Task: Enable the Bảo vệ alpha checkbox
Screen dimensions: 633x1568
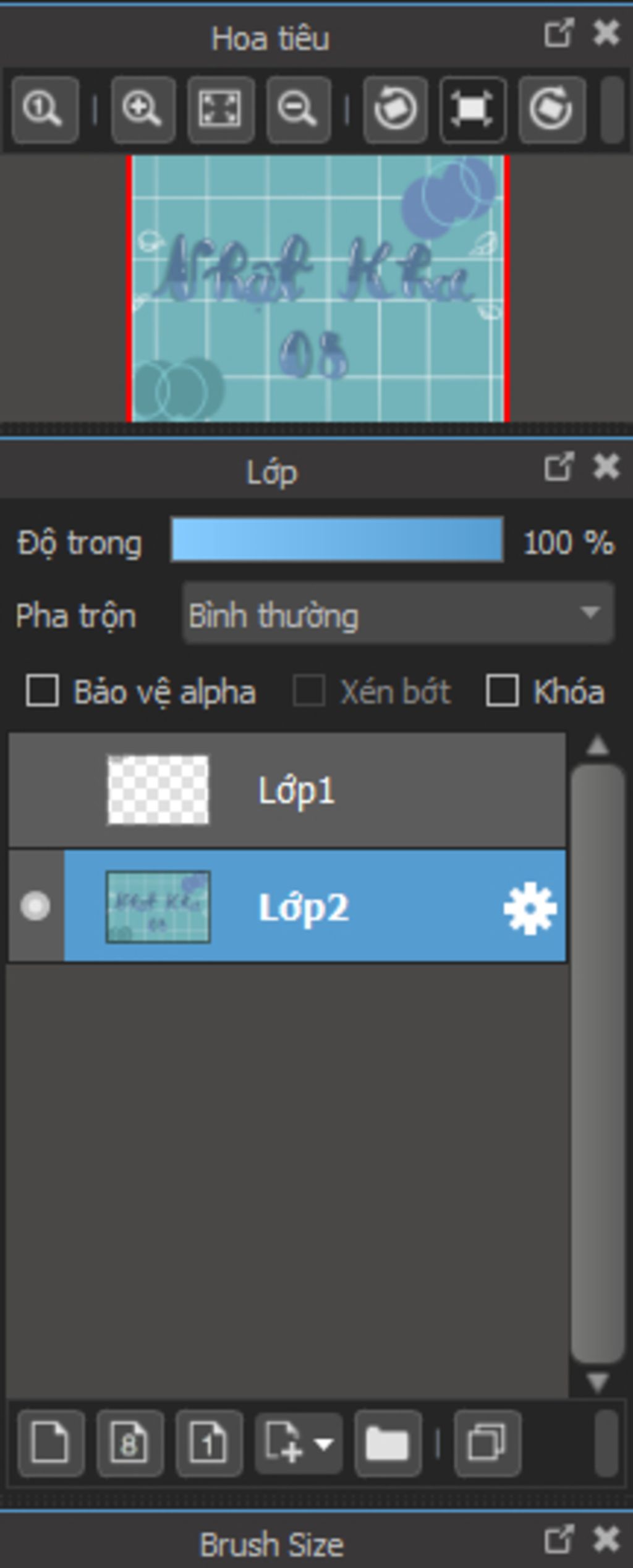Action: [x=43, y=691]
